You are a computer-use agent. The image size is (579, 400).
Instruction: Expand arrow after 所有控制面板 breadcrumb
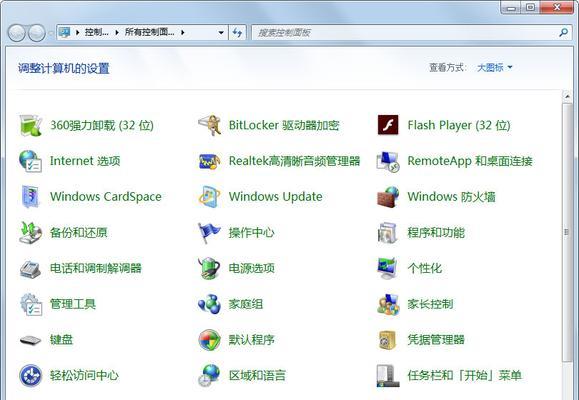[x=182, y=33]
